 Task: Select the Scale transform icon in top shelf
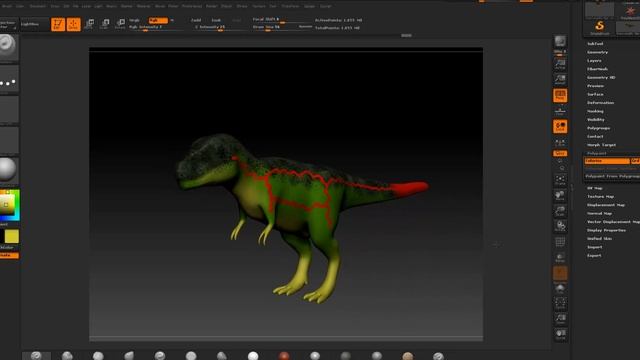pos(104,24)
